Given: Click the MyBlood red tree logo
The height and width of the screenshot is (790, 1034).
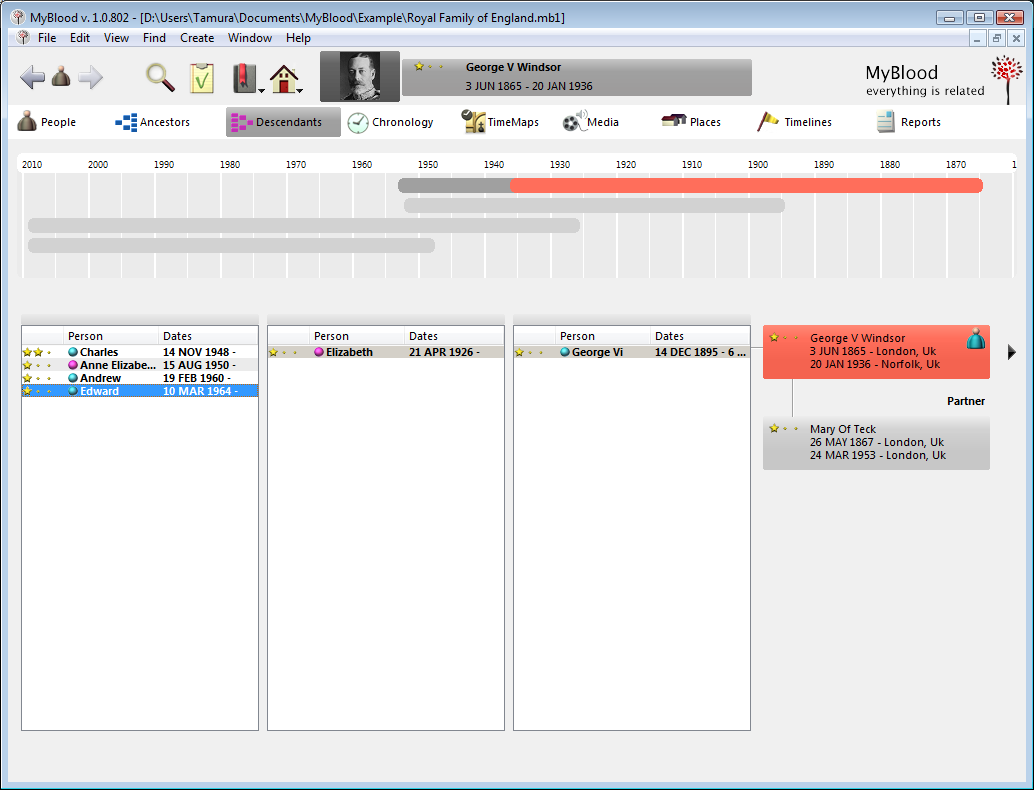Looking at the screenshot, I should coord(1007,79).
